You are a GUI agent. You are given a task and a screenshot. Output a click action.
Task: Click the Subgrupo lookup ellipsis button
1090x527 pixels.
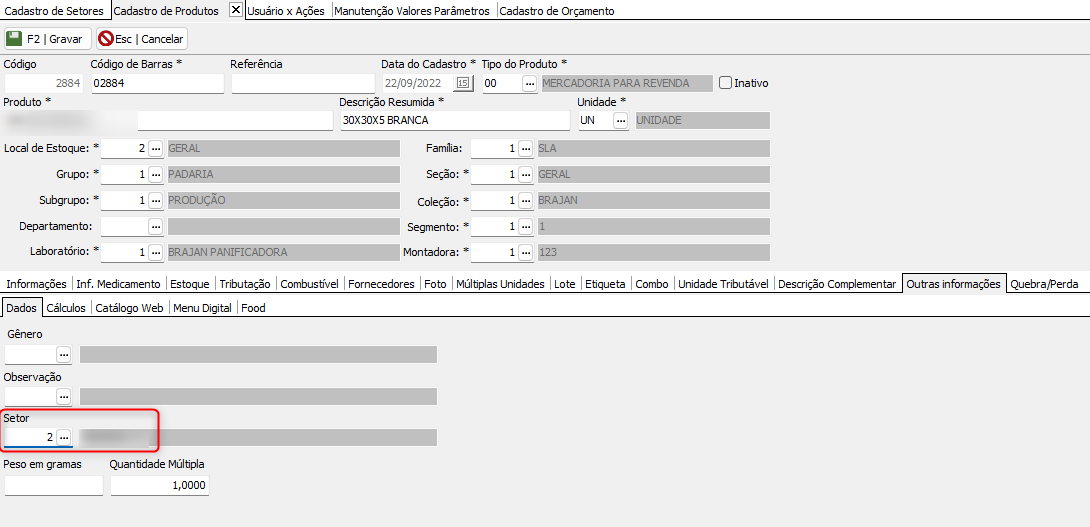click(x=155, y=200)
